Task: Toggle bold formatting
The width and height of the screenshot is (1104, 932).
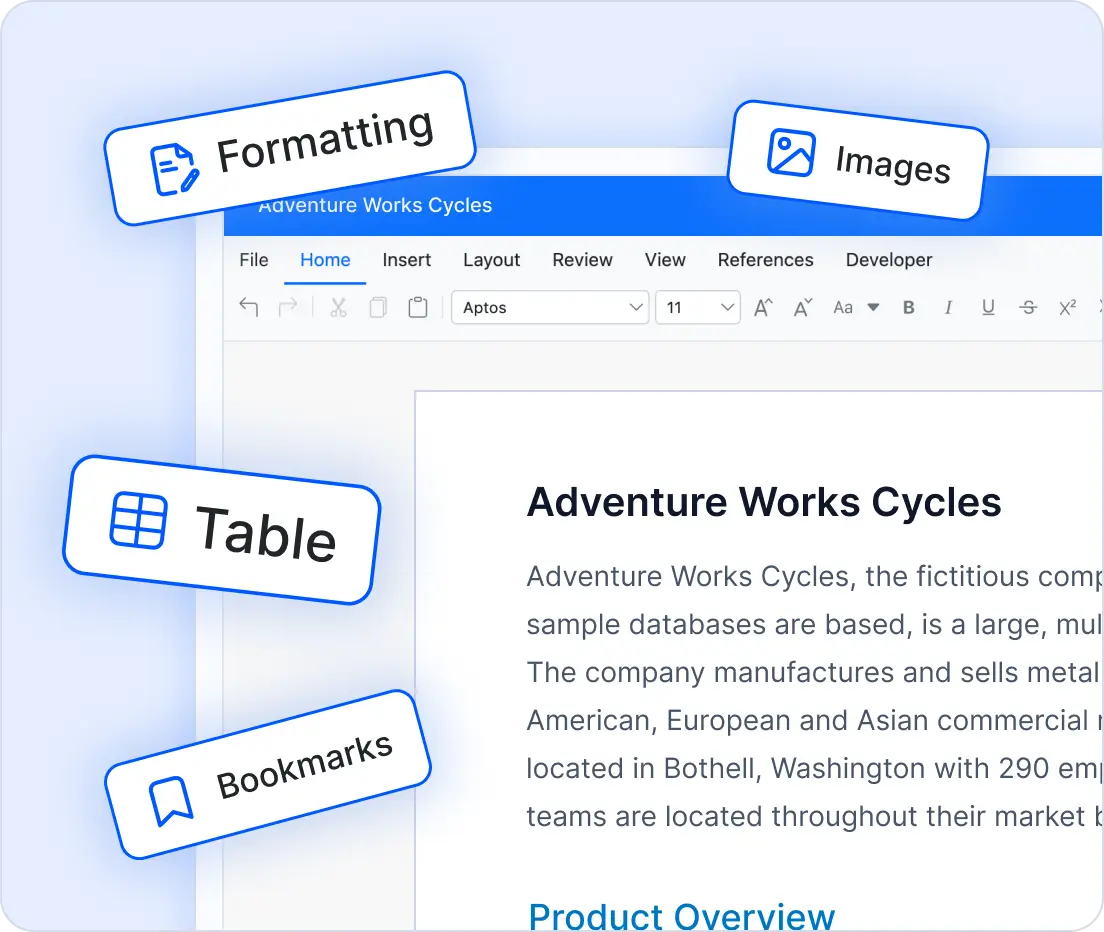Action: [908, 307]
